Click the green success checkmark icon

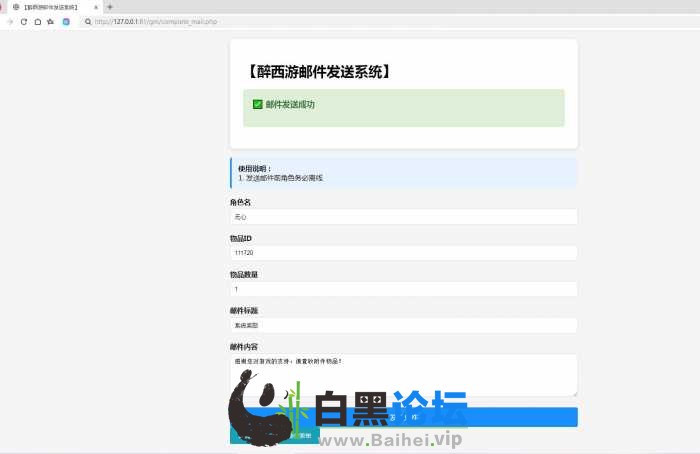257,104
